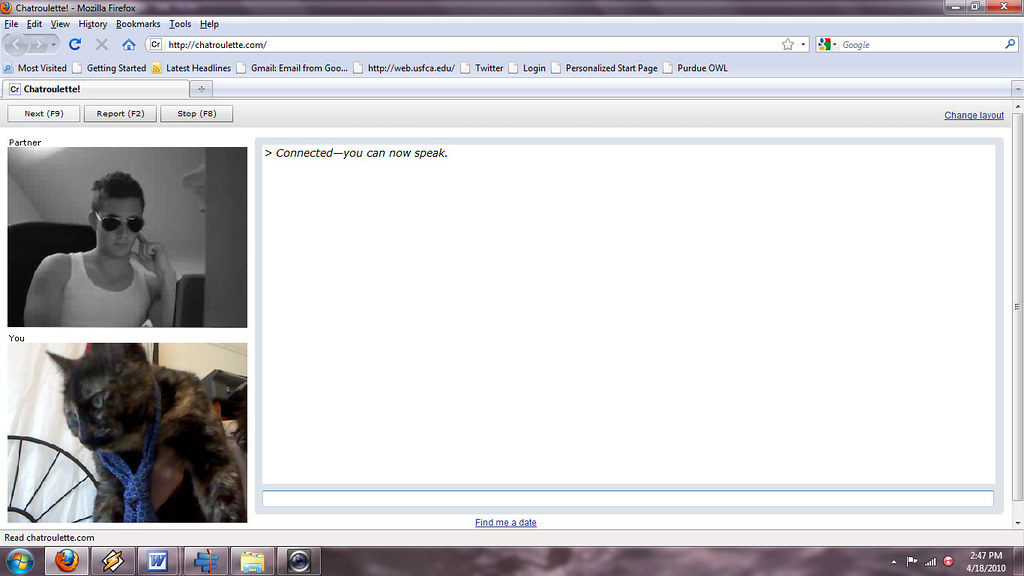The height and width of the screenshot is (576, 1024).
Task: Open the blue puzzle app in taskbar
Action: 206,561
